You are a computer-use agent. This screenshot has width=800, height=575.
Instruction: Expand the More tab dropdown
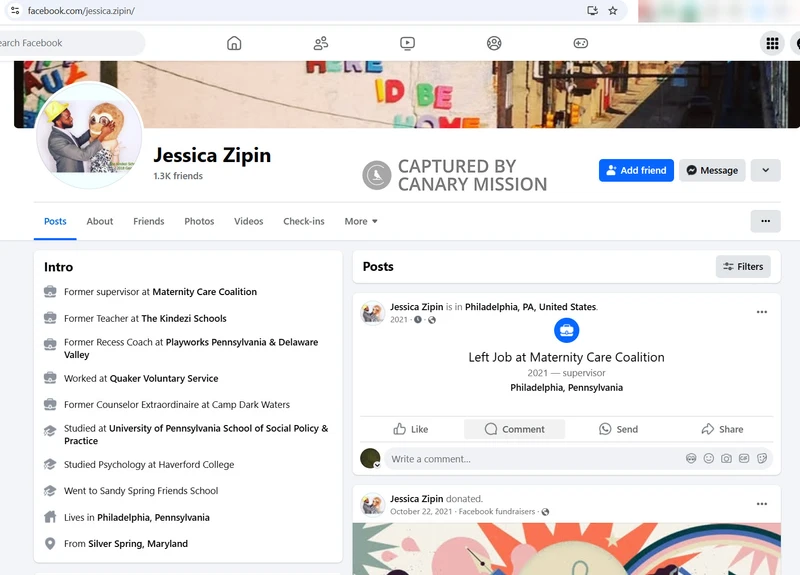click(361, 221)
